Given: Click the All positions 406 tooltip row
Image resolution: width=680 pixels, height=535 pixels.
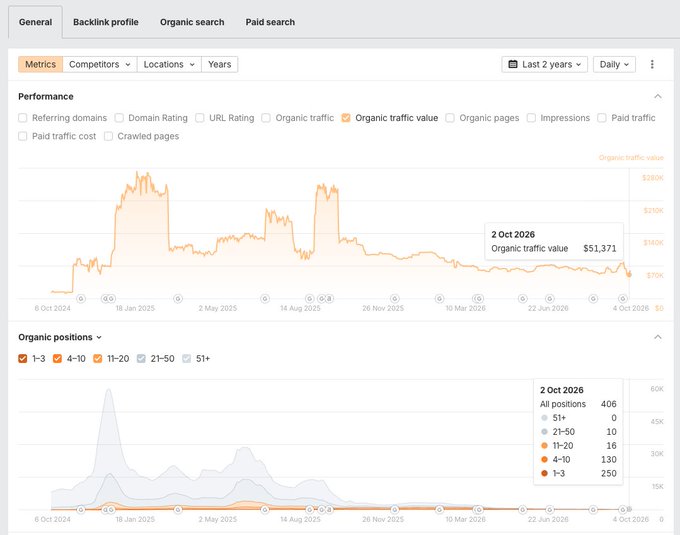Looking at the screenshot, I should 578,404.
